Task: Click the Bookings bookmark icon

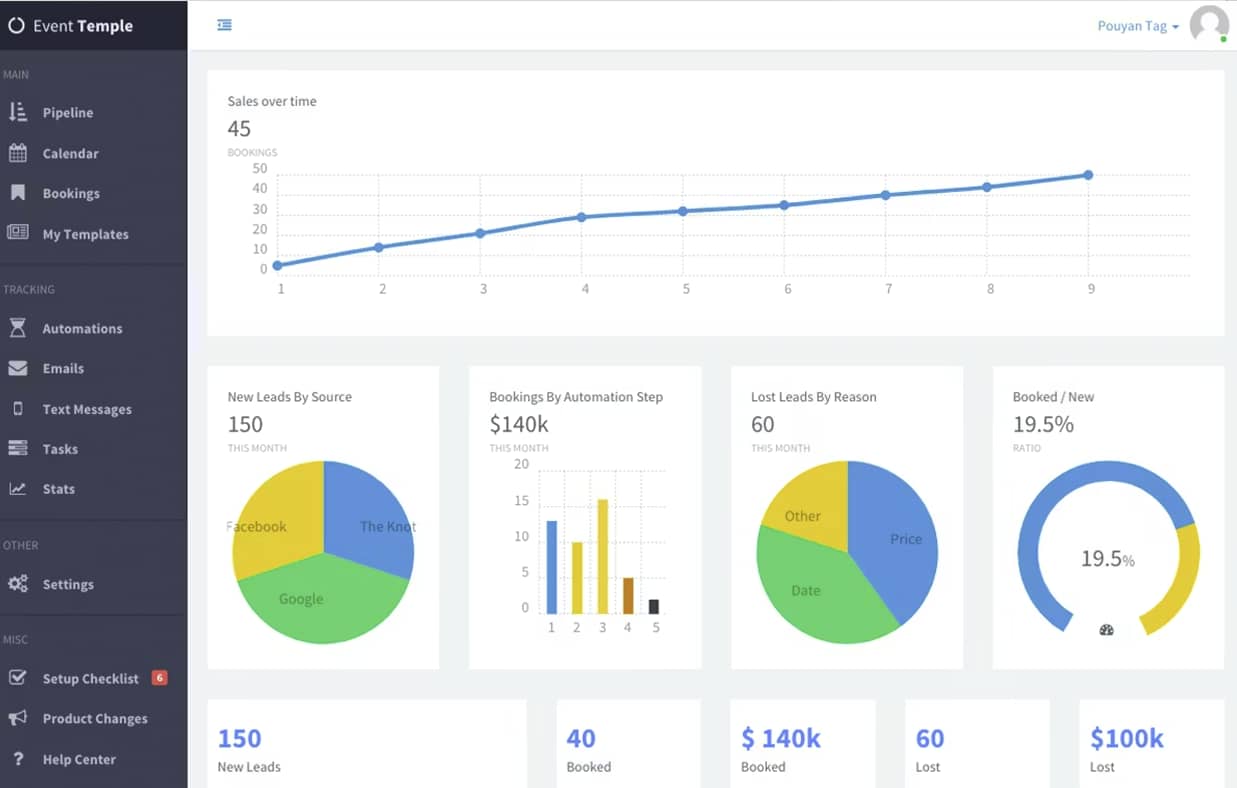Action: [x=18, y=193]
